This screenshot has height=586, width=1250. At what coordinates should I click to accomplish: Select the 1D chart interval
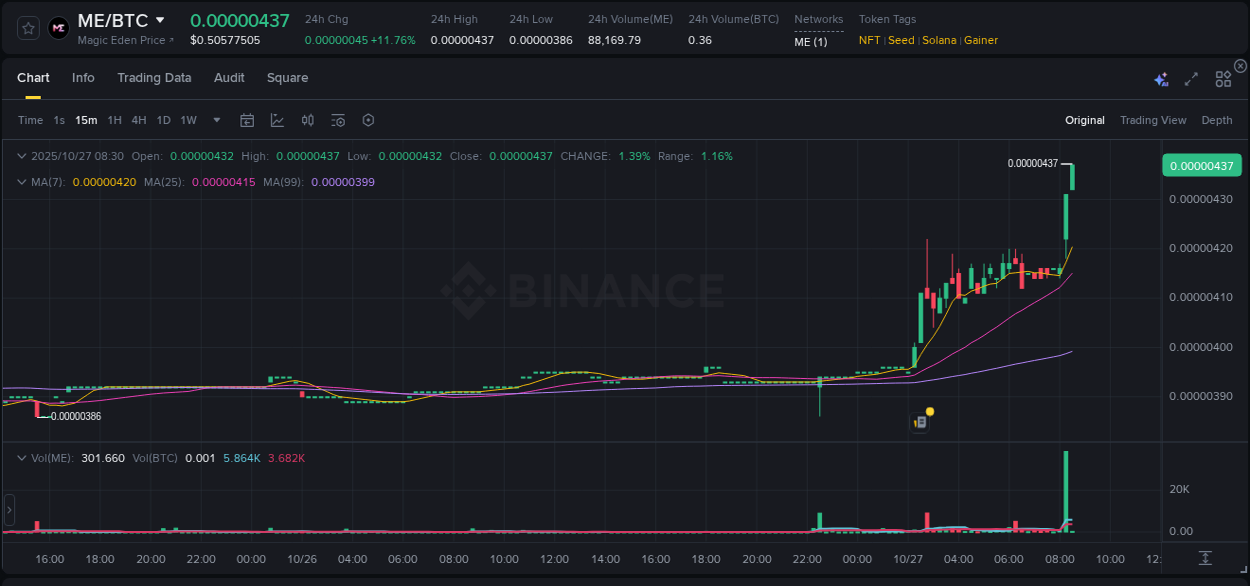point(163,120)
